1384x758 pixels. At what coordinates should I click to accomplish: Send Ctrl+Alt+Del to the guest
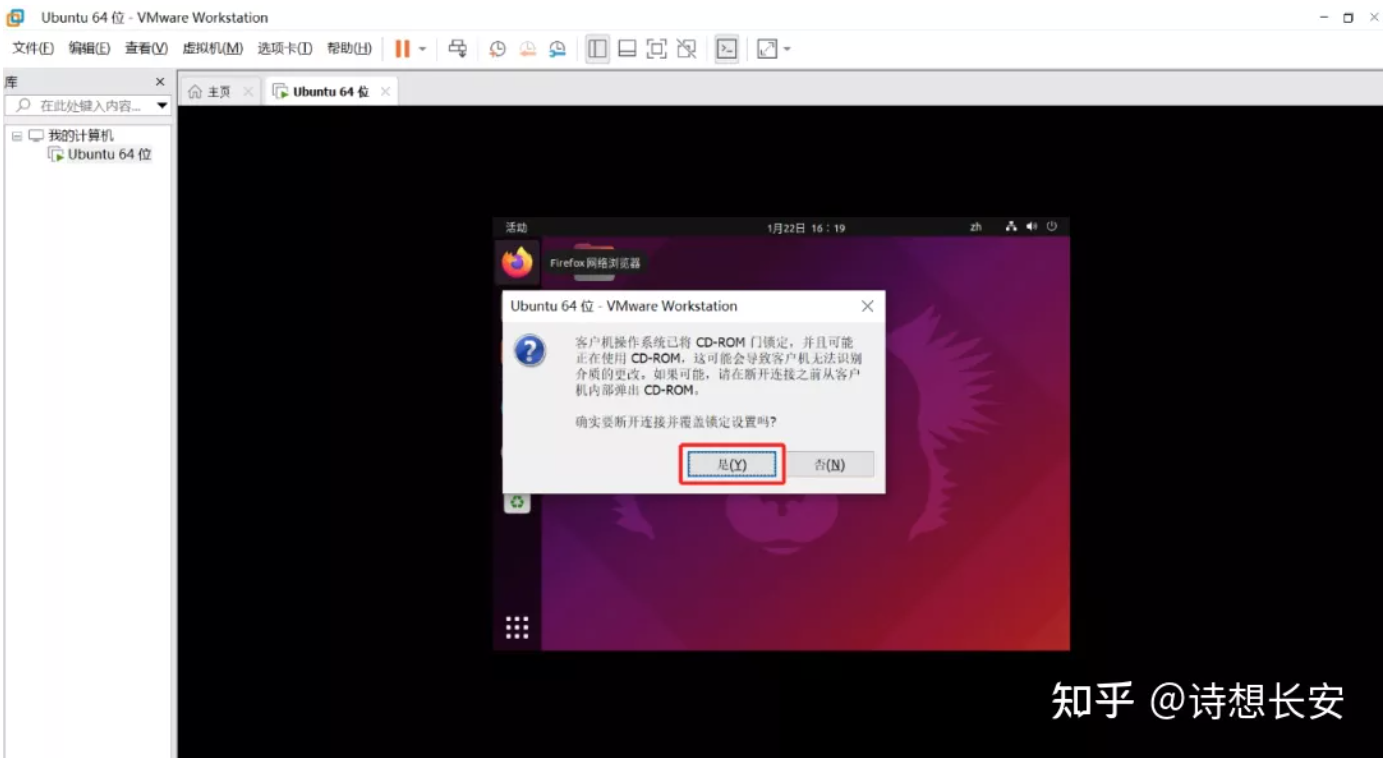pos(459,47)
